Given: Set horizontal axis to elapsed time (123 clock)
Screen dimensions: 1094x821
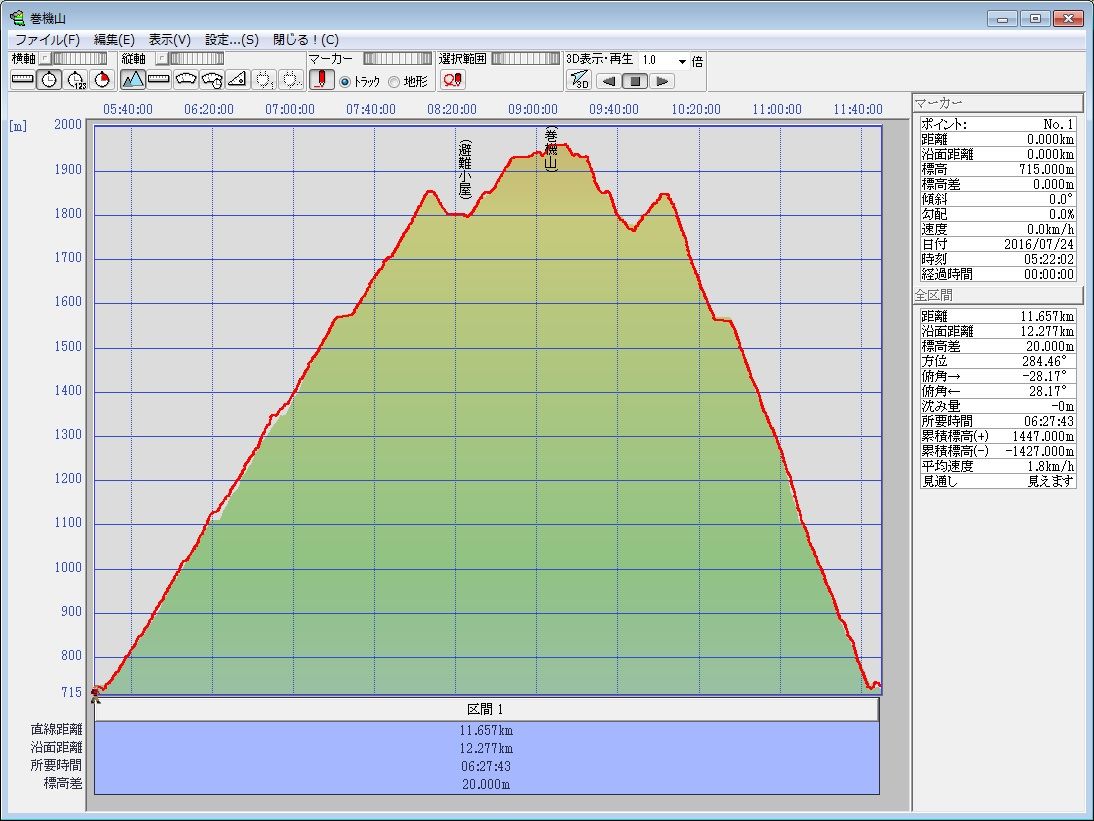Looking at the screenshot, I should click(x=75, y=80).
